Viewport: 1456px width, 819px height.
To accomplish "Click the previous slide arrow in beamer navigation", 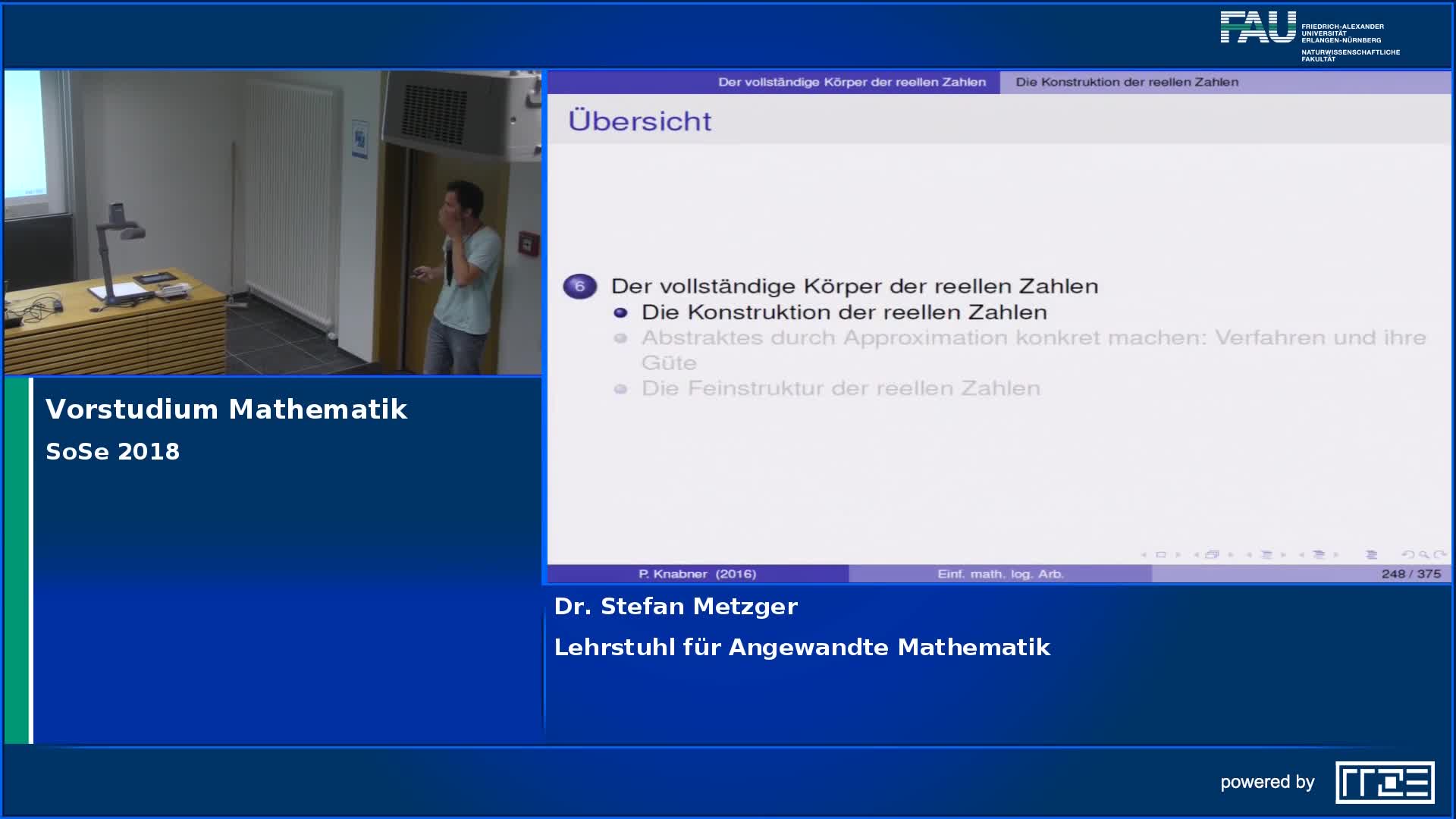I will pos(1144,554).
